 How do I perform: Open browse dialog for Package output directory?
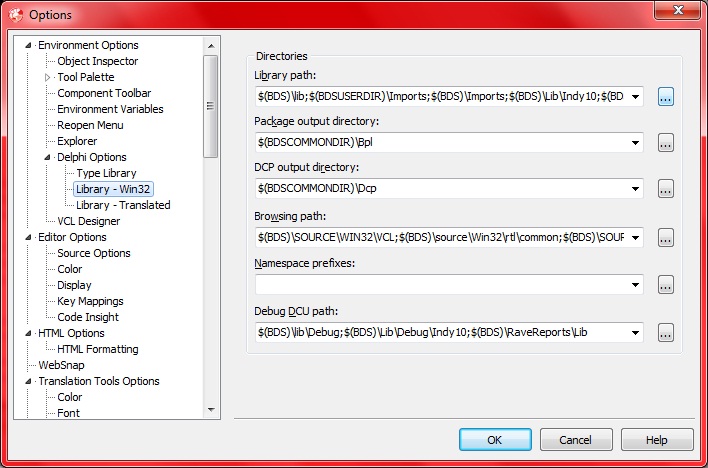(x=667, y=143)
